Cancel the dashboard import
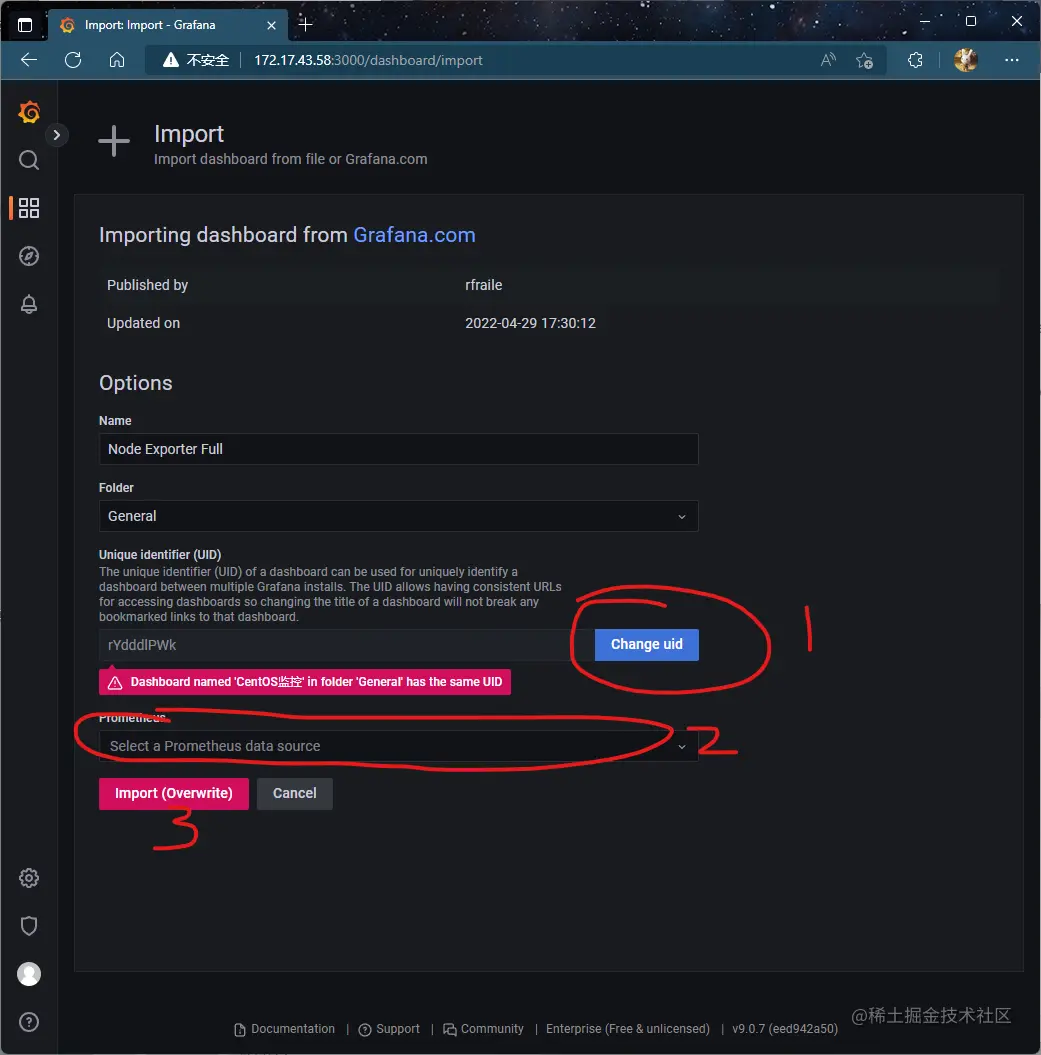 (x=294, y=793)
